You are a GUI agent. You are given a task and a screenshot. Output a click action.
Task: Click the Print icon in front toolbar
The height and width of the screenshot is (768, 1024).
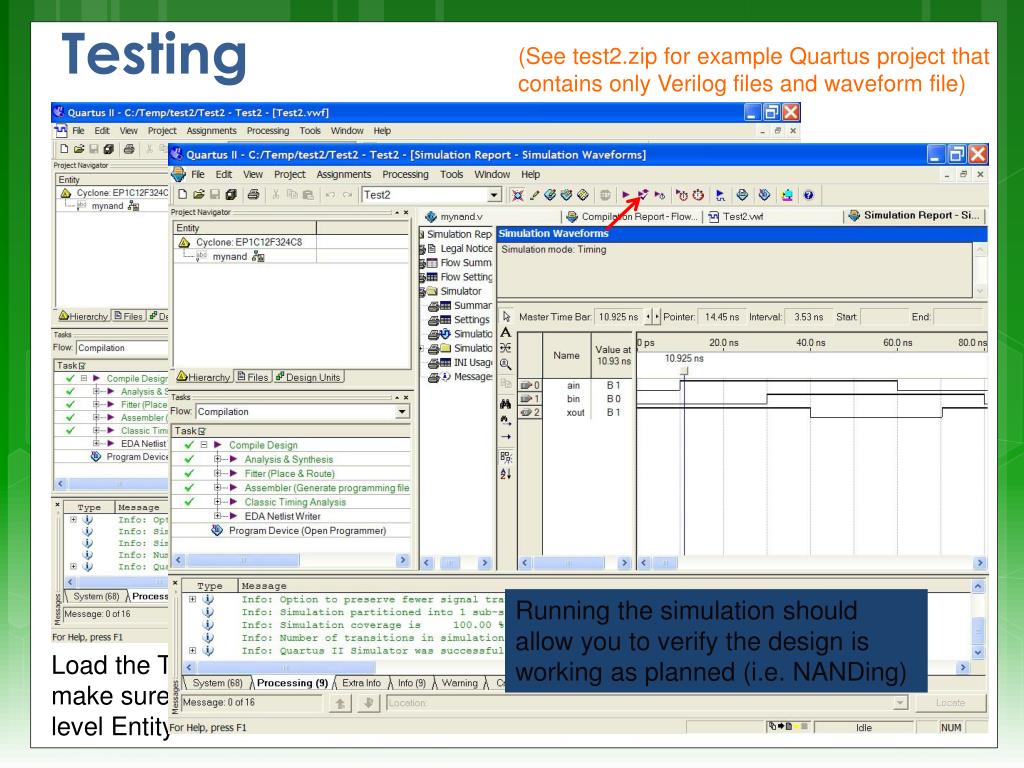point(253,195)
